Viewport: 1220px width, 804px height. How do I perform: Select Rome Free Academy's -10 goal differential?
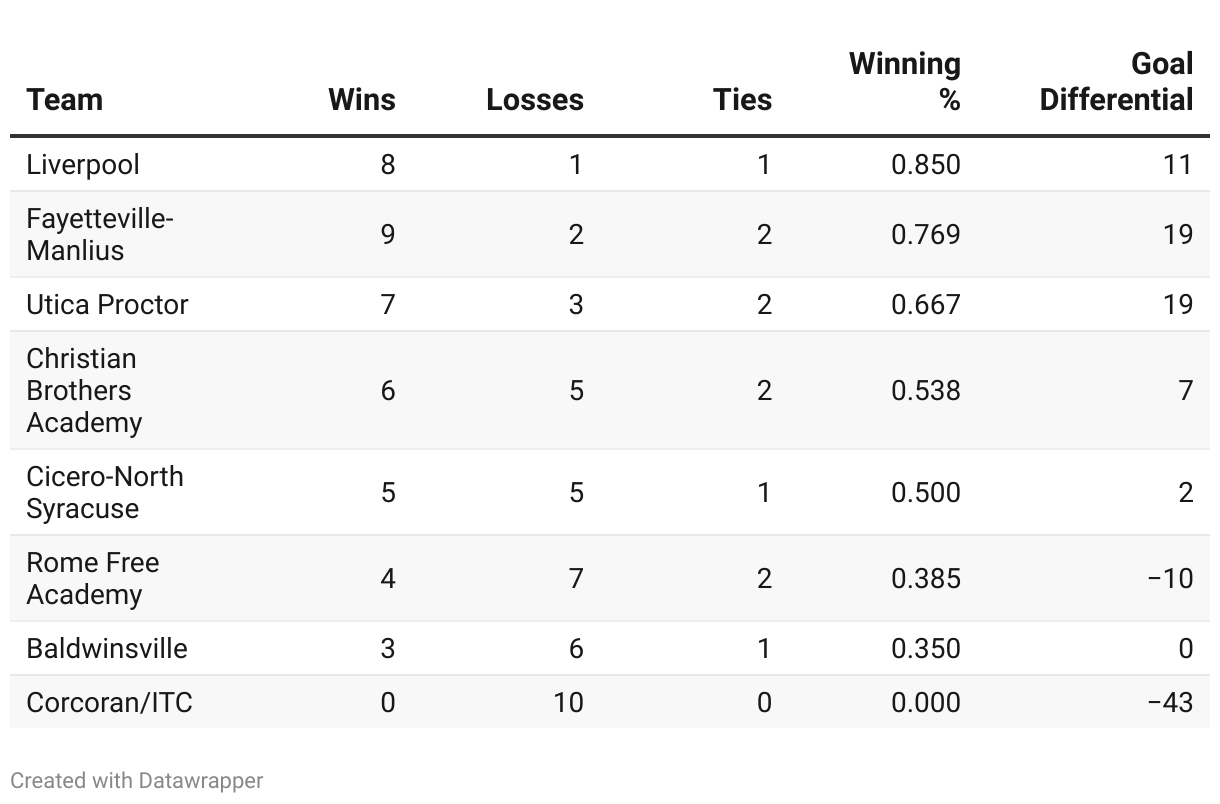pos(1169,578)
